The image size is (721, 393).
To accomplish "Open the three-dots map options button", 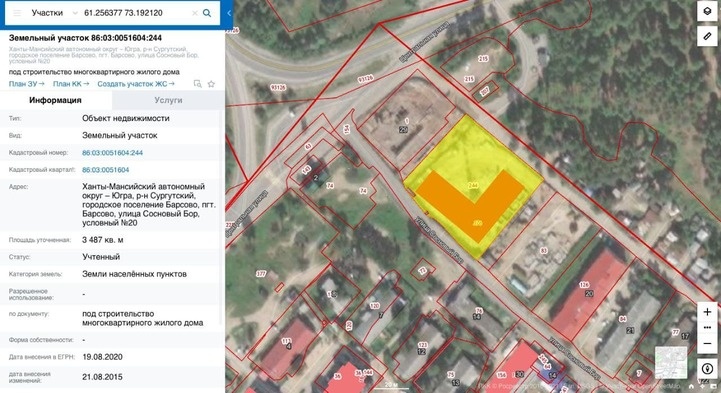I will click(x=707, y=328).
